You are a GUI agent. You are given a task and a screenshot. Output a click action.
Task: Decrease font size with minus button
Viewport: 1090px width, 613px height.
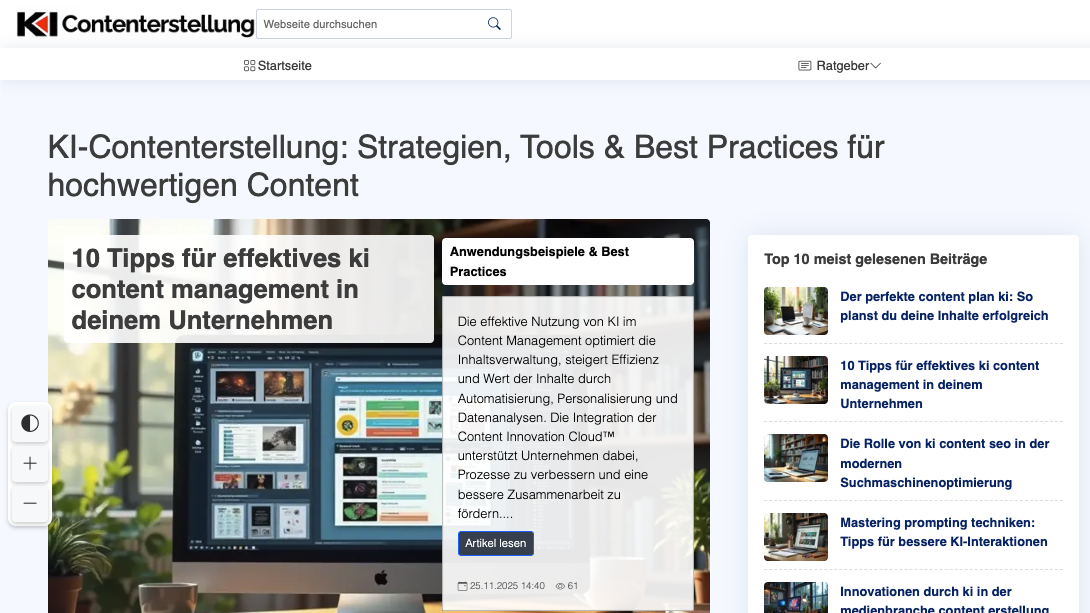tap(30, 503)
